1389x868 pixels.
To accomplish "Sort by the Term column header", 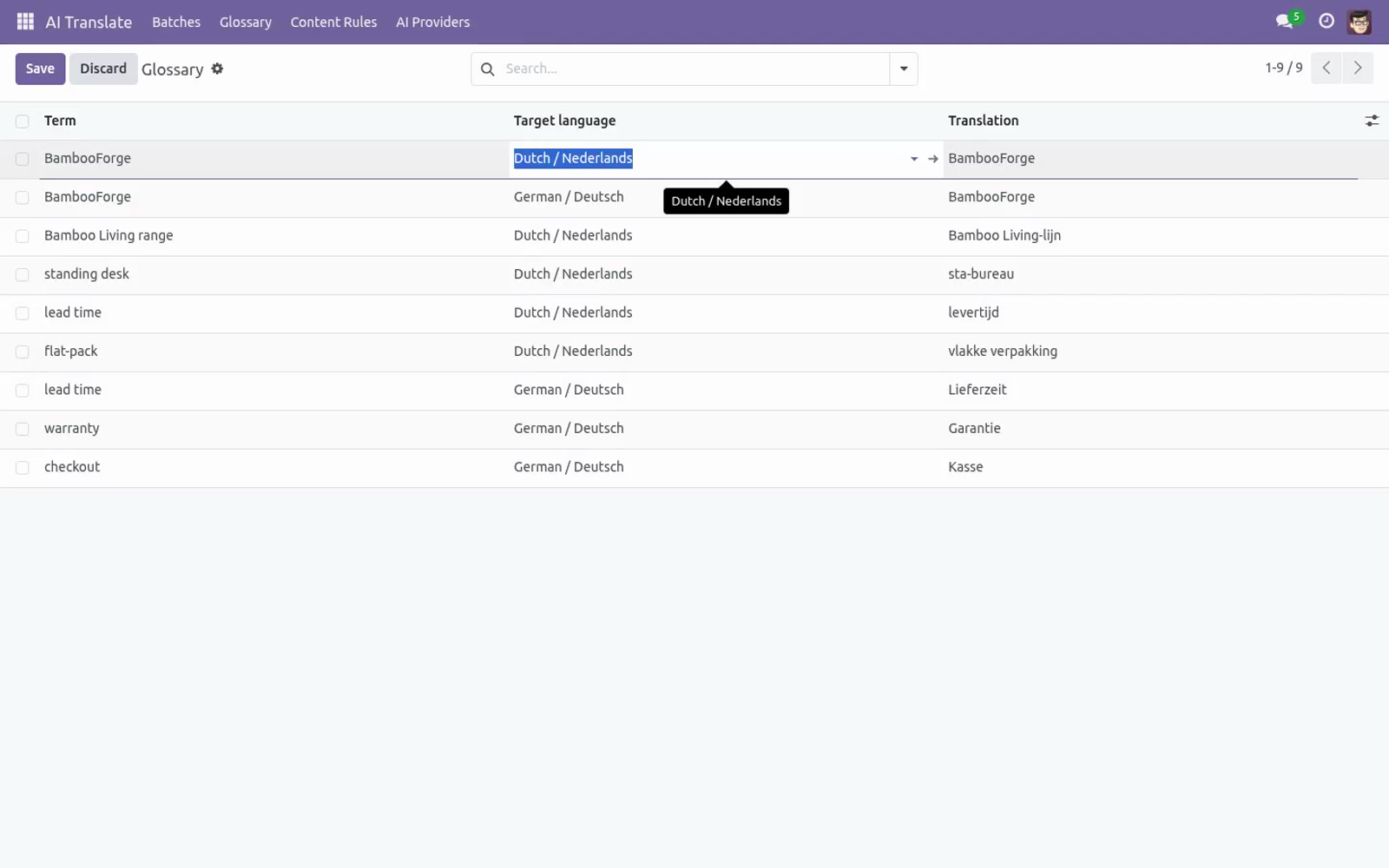I will click(x=60, y=121).
